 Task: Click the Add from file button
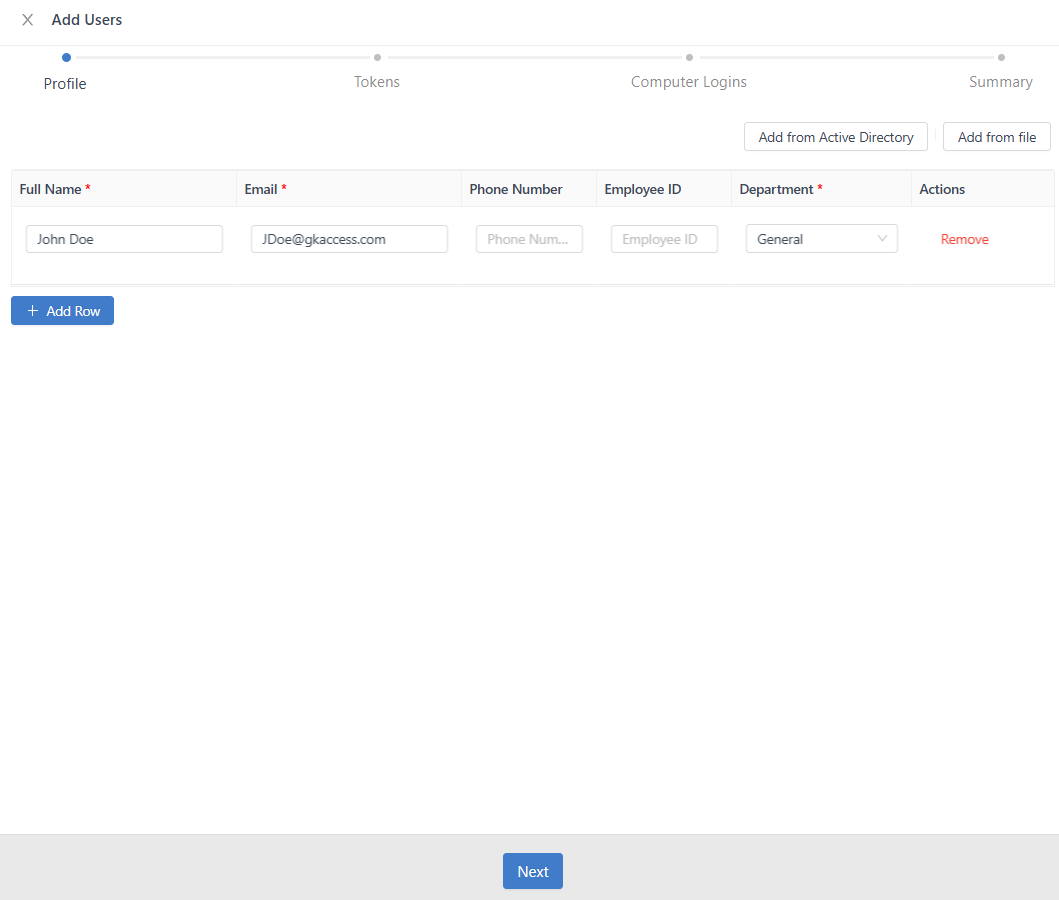(x=996, y=136)
